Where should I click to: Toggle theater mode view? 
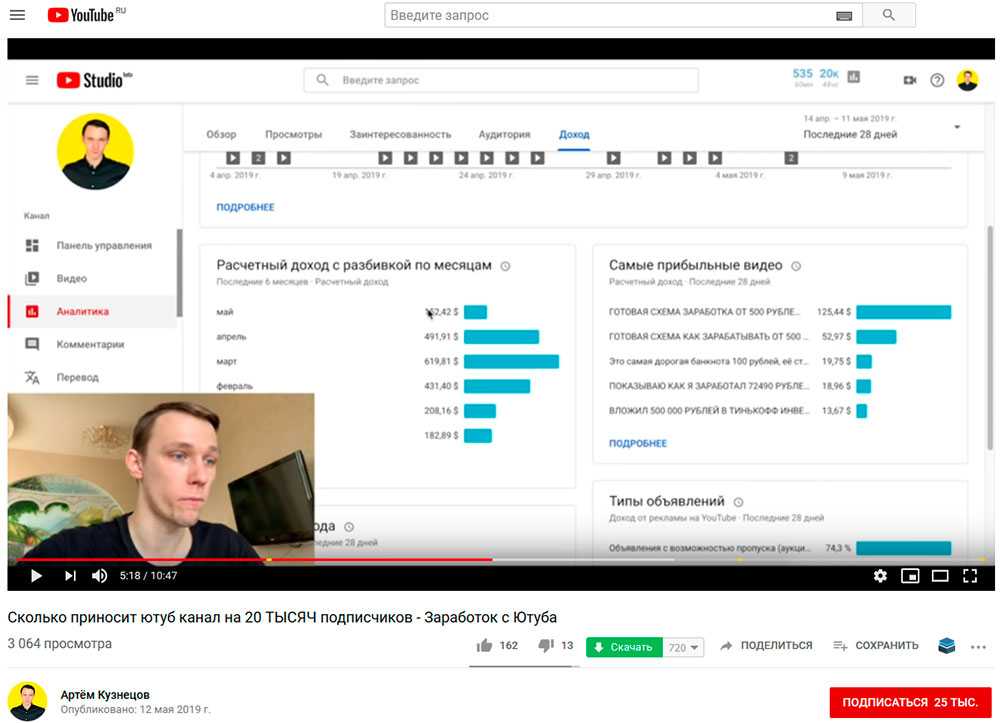point(940,576)
